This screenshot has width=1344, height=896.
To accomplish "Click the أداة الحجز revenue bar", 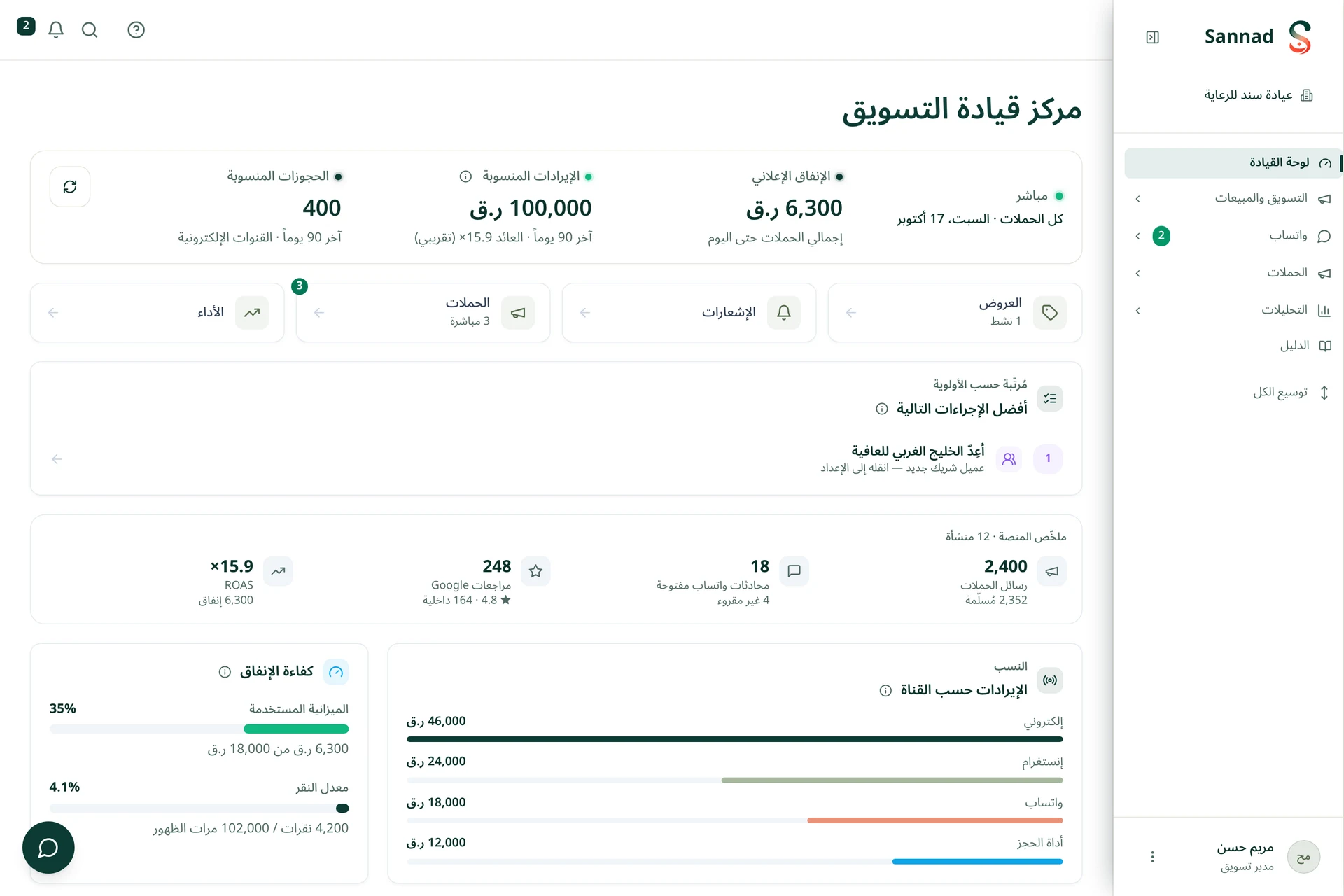I will point(734,862).
